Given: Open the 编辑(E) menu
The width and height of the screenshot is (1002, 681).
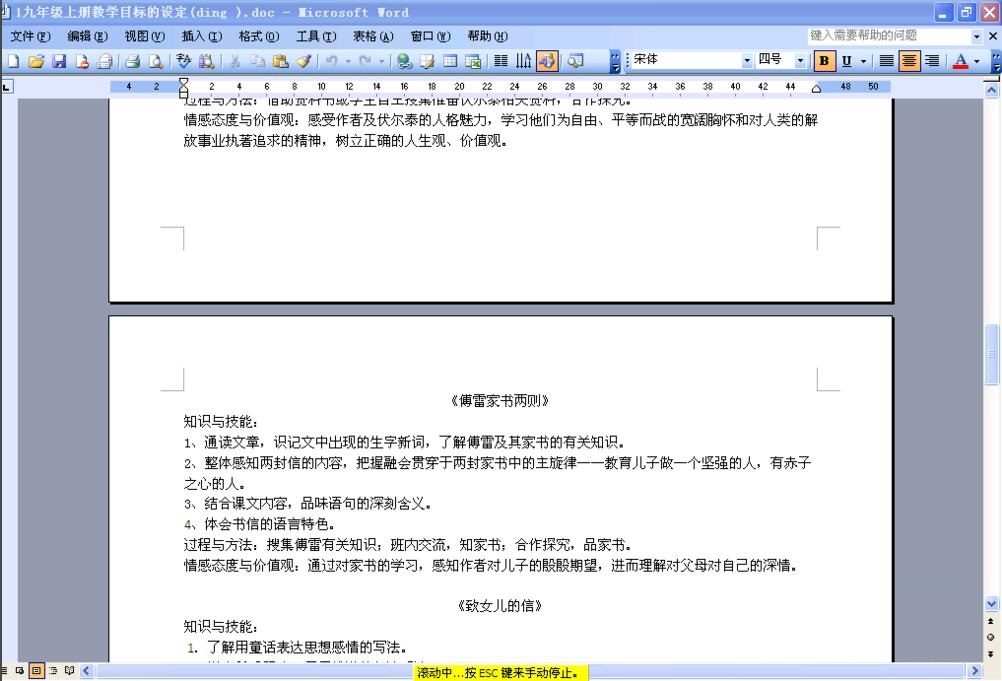Looking at the screenshot, I should coord(88,36).
